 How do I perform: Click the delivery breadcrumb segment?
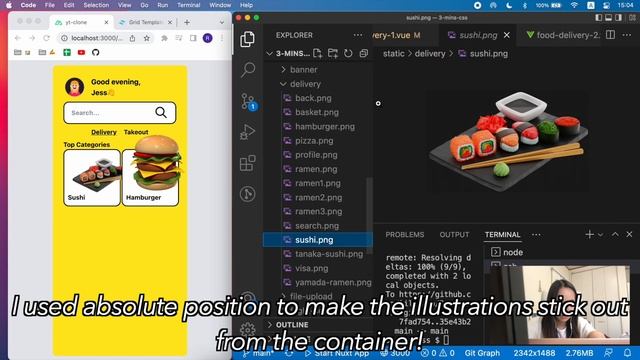pyautogui.click(x=430, y=53)
